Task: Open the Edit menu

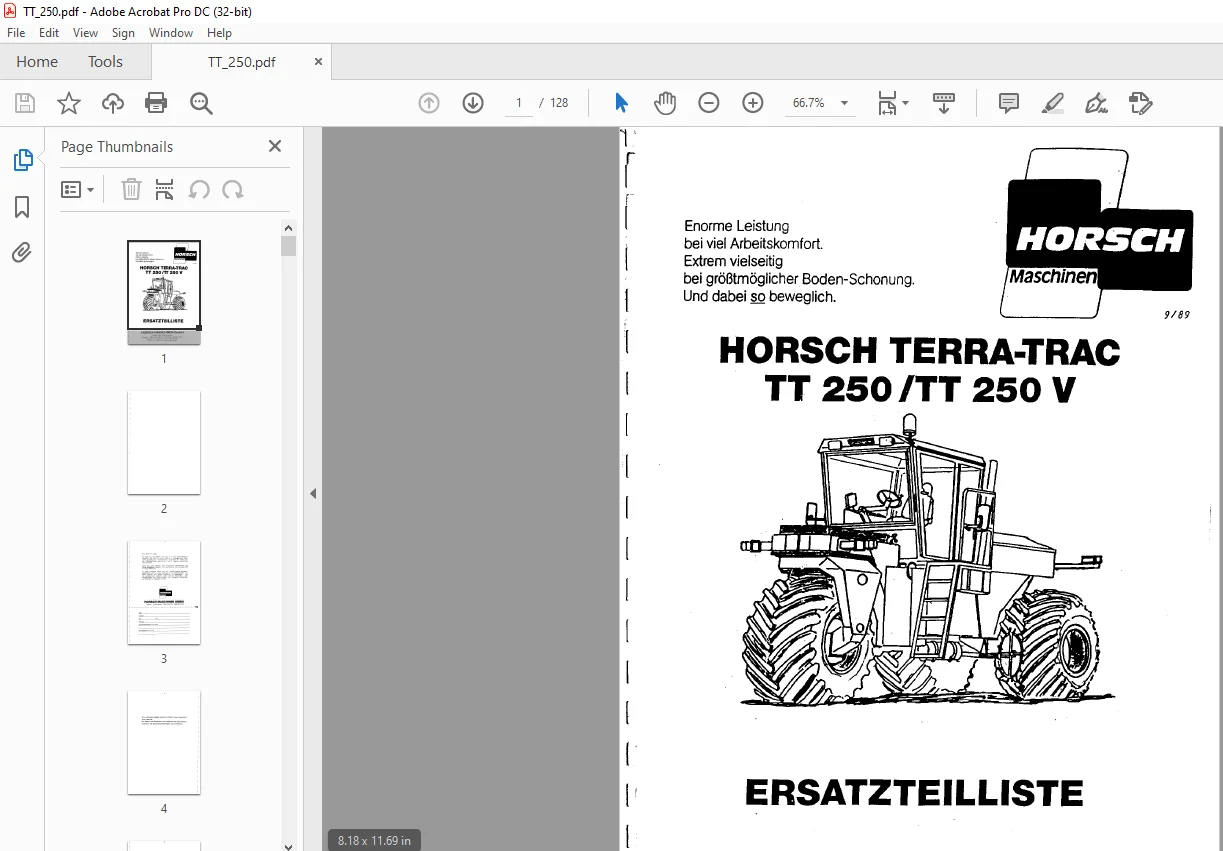Action: (x=49, y=33)
